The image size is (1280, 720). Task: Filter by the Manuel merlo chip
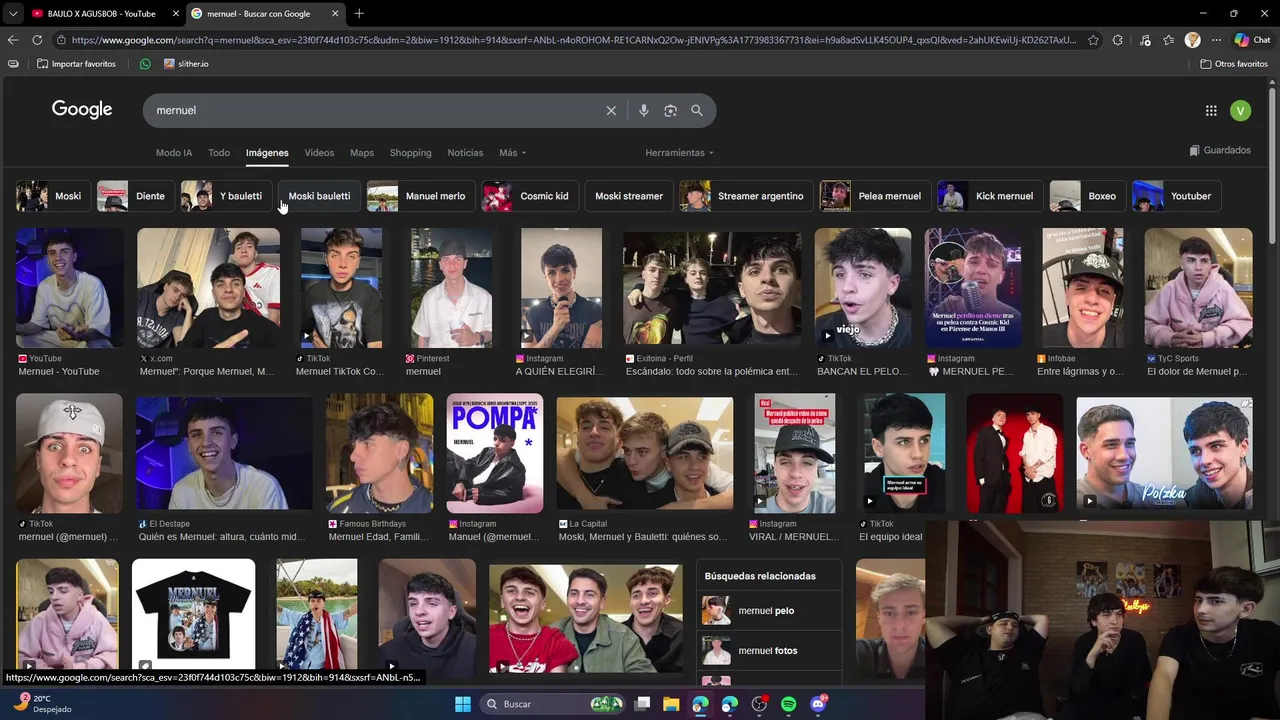[420, 196]
